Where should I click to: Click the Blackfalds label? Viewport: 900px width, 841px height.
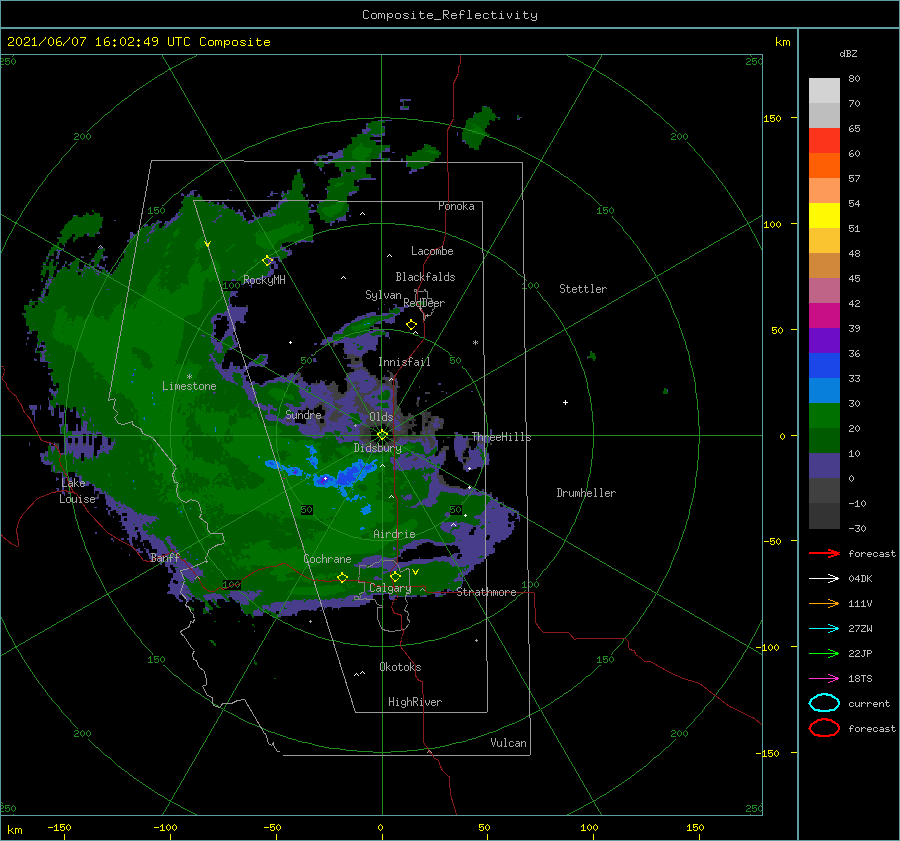tap(425, 277)
